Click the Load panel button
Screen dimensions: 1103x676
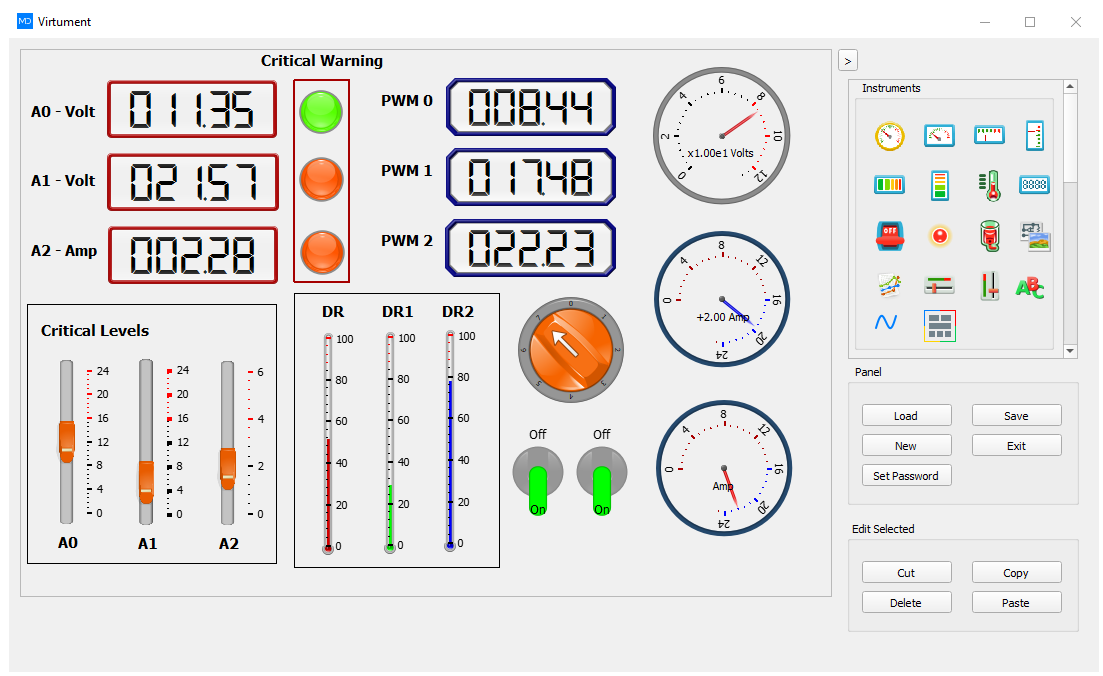coord(906,416)
